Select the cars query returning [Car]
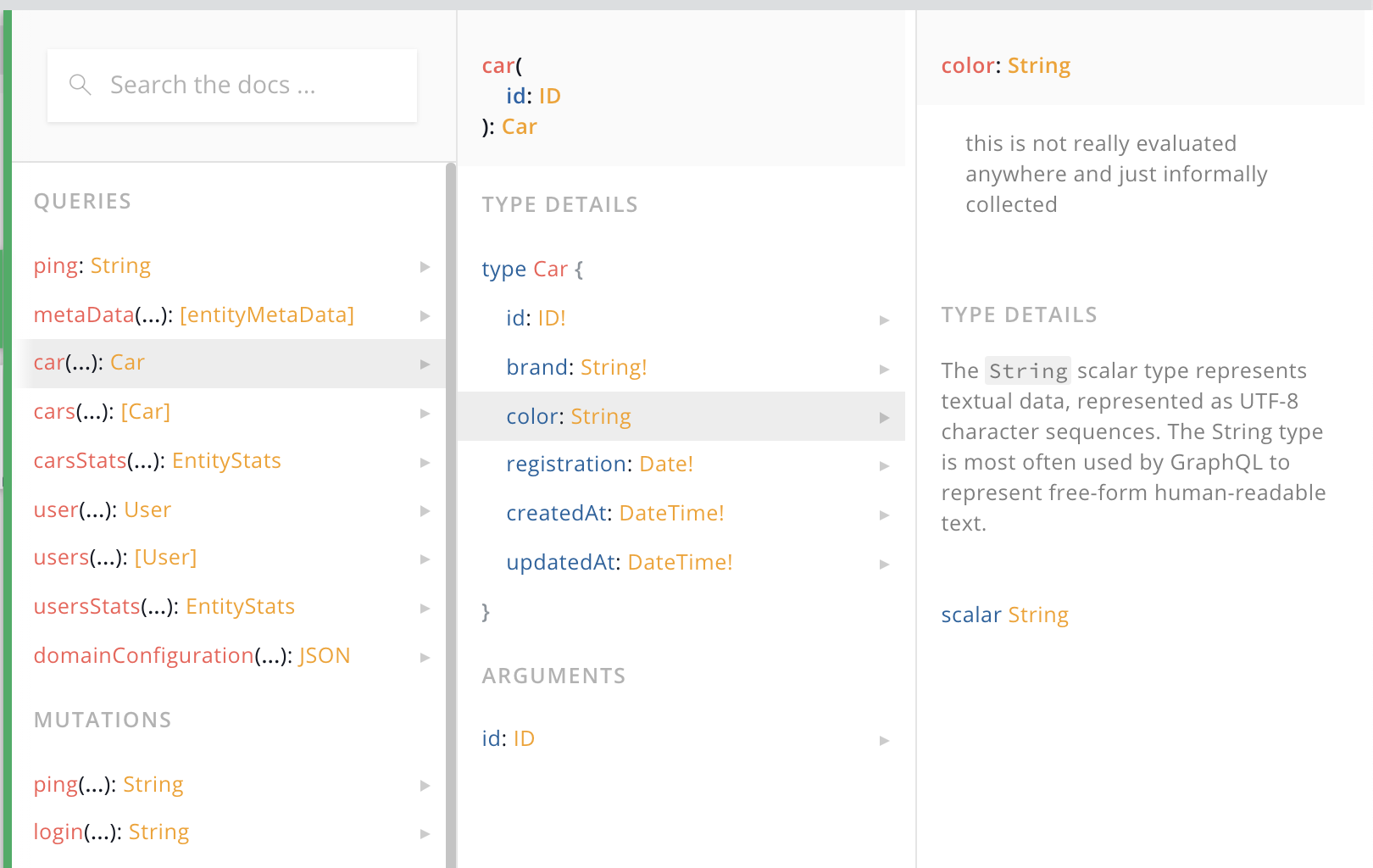This screenshot has width=1373, height=868. click(x=102, y=412)
